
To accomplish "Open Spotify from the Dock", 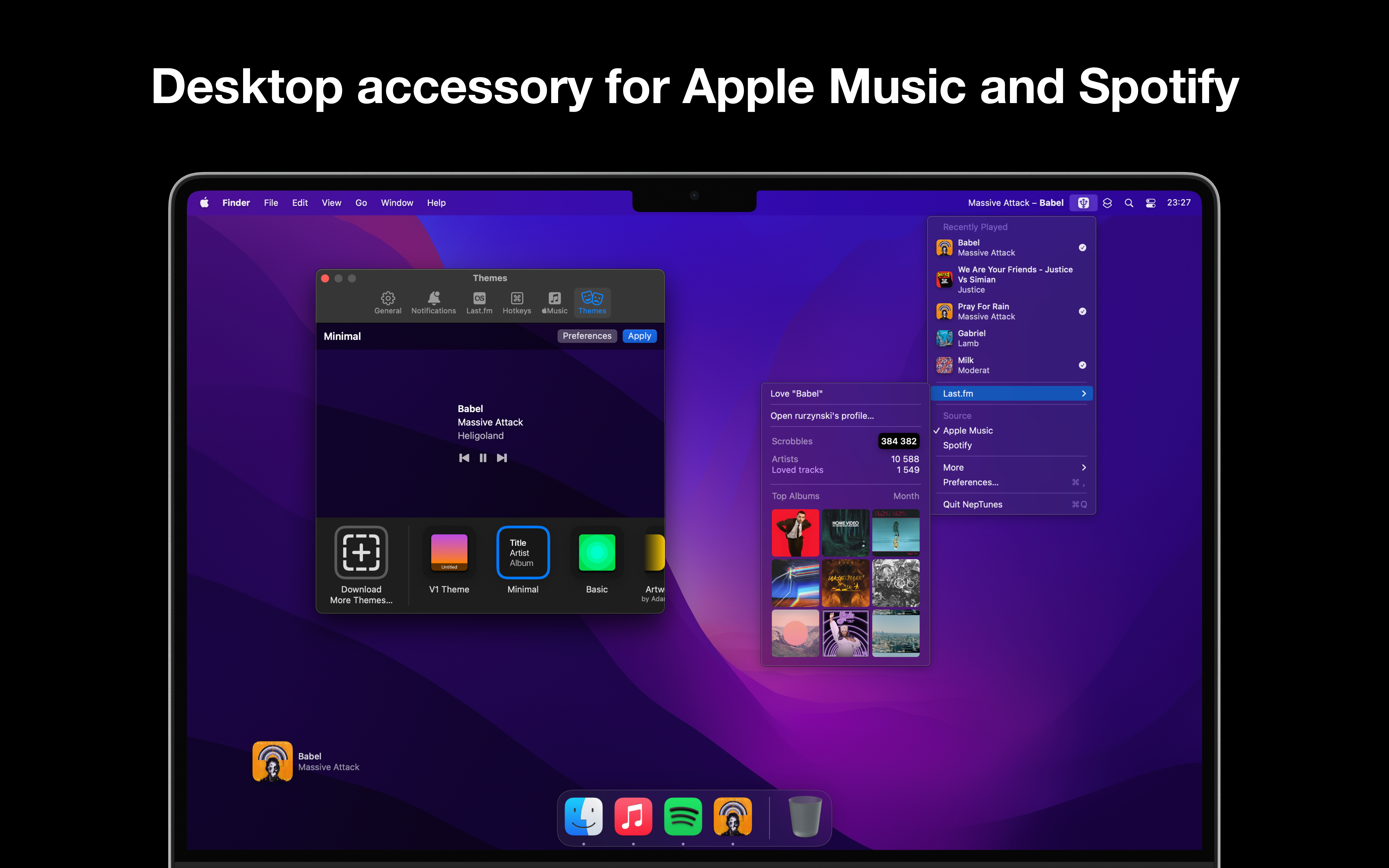I will click(x=683, y=816).
